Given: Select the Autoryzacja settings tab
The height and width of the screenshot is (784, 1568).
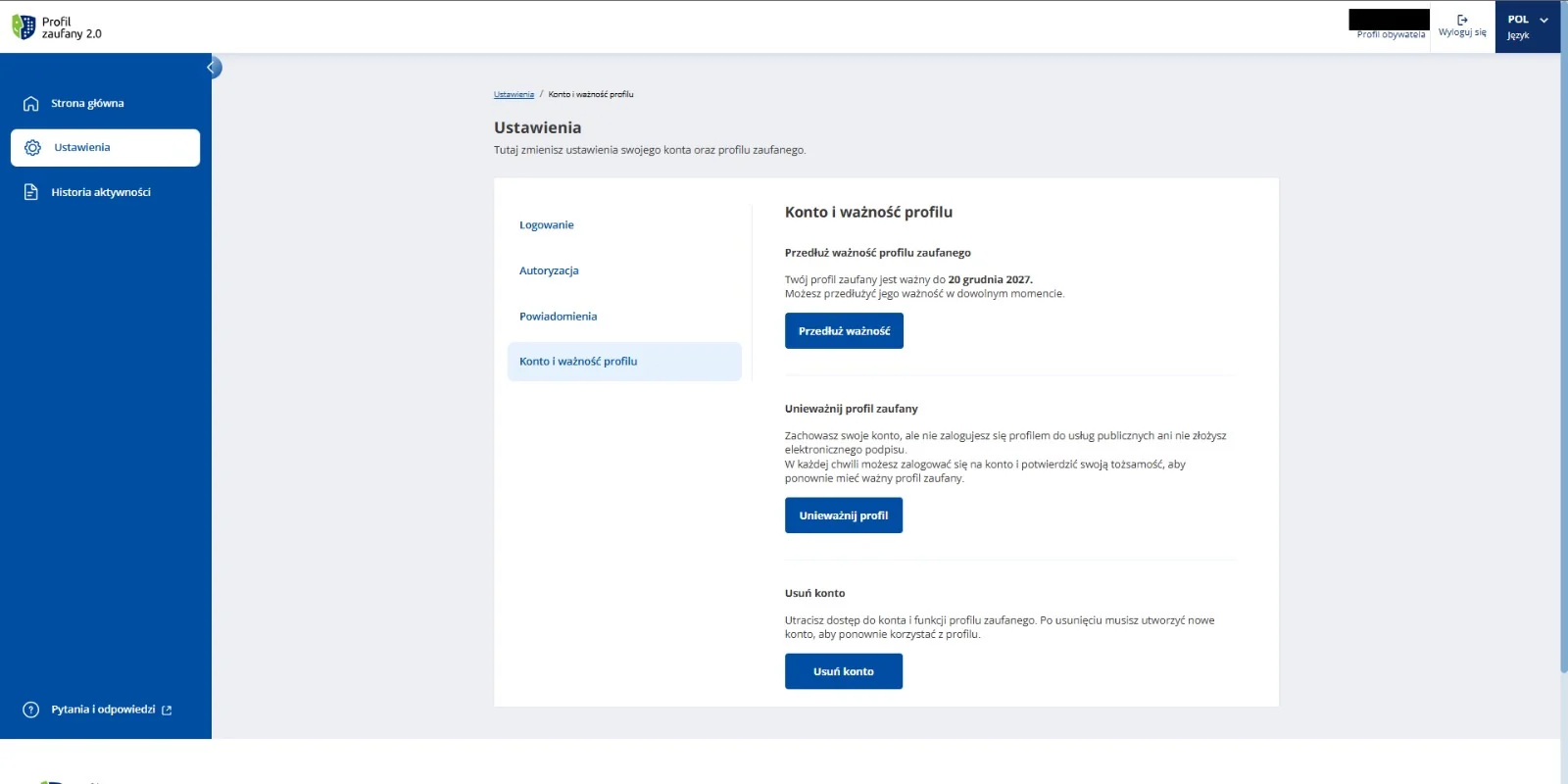Looking at the screenshot, I should (549, 270).
